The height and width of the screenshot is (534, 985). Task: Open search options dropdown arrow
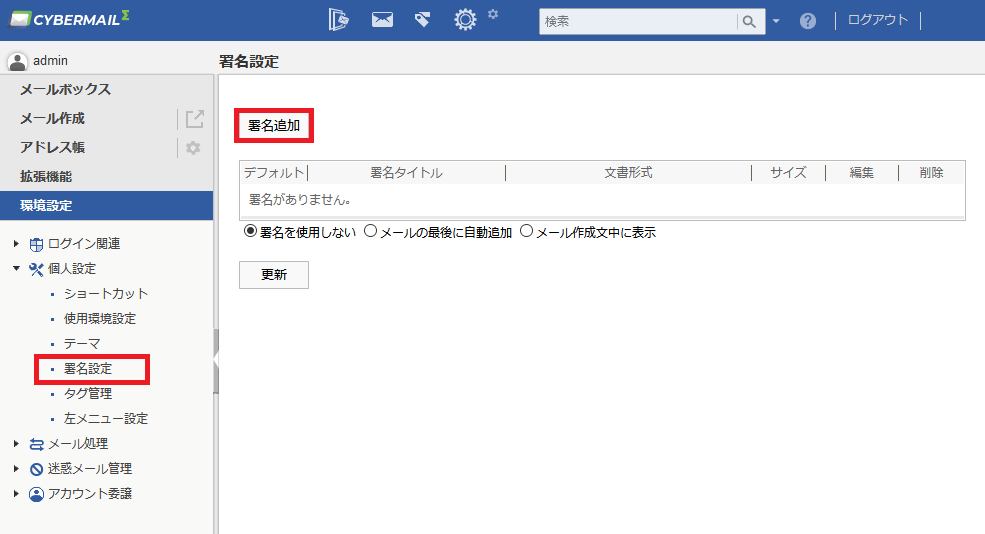point(776,21)
